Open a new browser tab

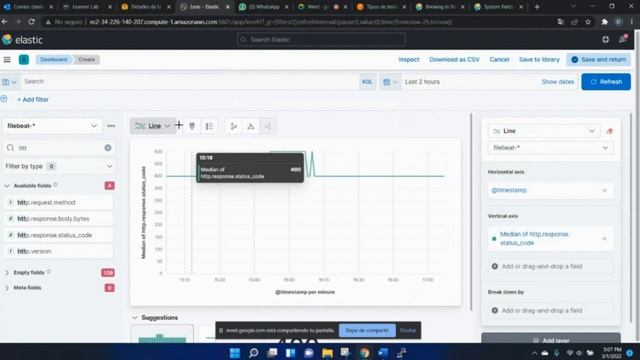click(537, 7)
